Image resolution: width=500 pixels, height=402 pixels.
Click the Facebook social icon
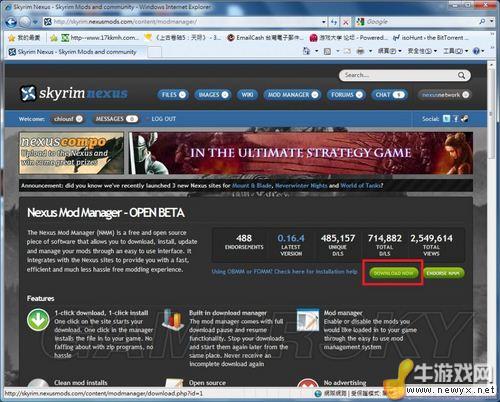456,118
